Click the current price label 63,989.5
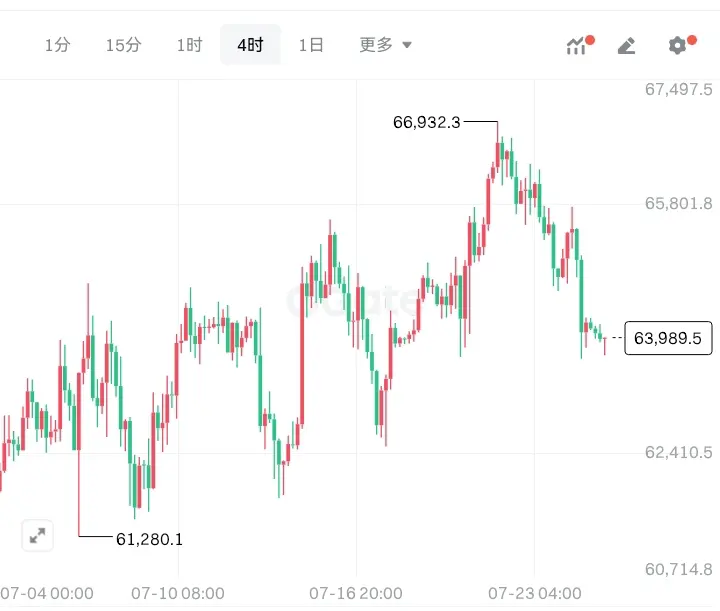The width and height of the screenshot is (720, 611). coord(668,338)
